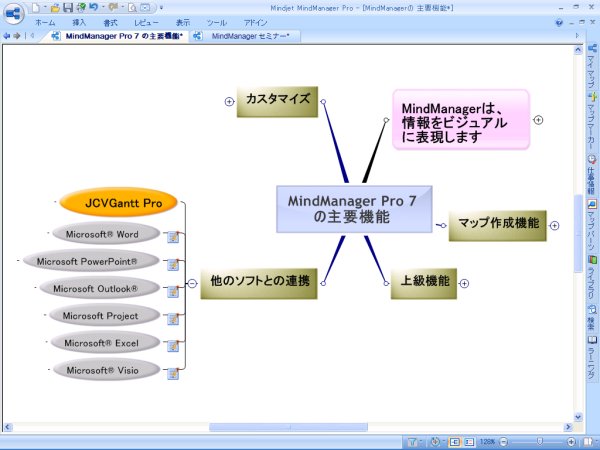Select the Microsoft® Visio topic

106,370
